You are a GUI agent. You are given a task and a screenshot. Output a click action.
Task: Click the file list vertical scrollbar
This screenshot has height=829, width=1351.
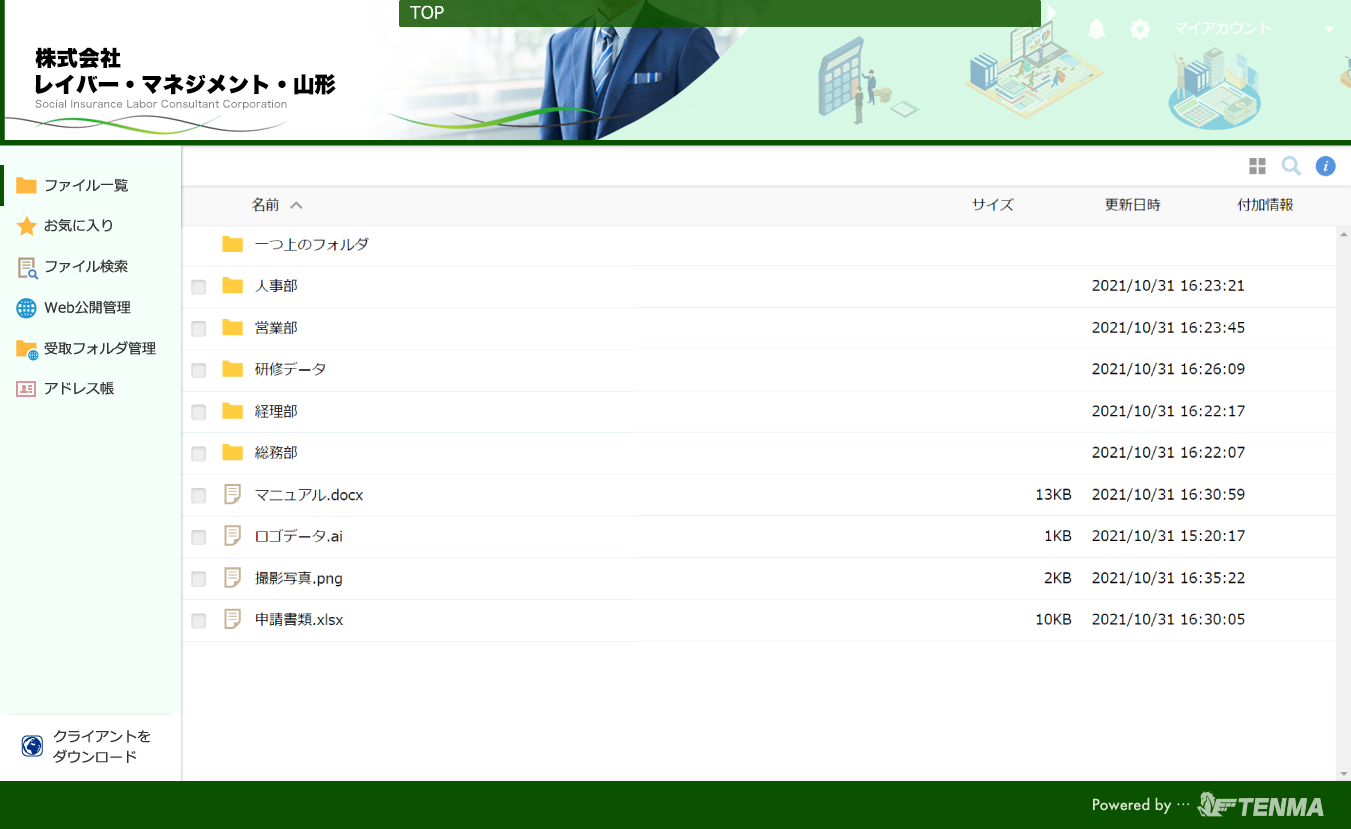1343,500
